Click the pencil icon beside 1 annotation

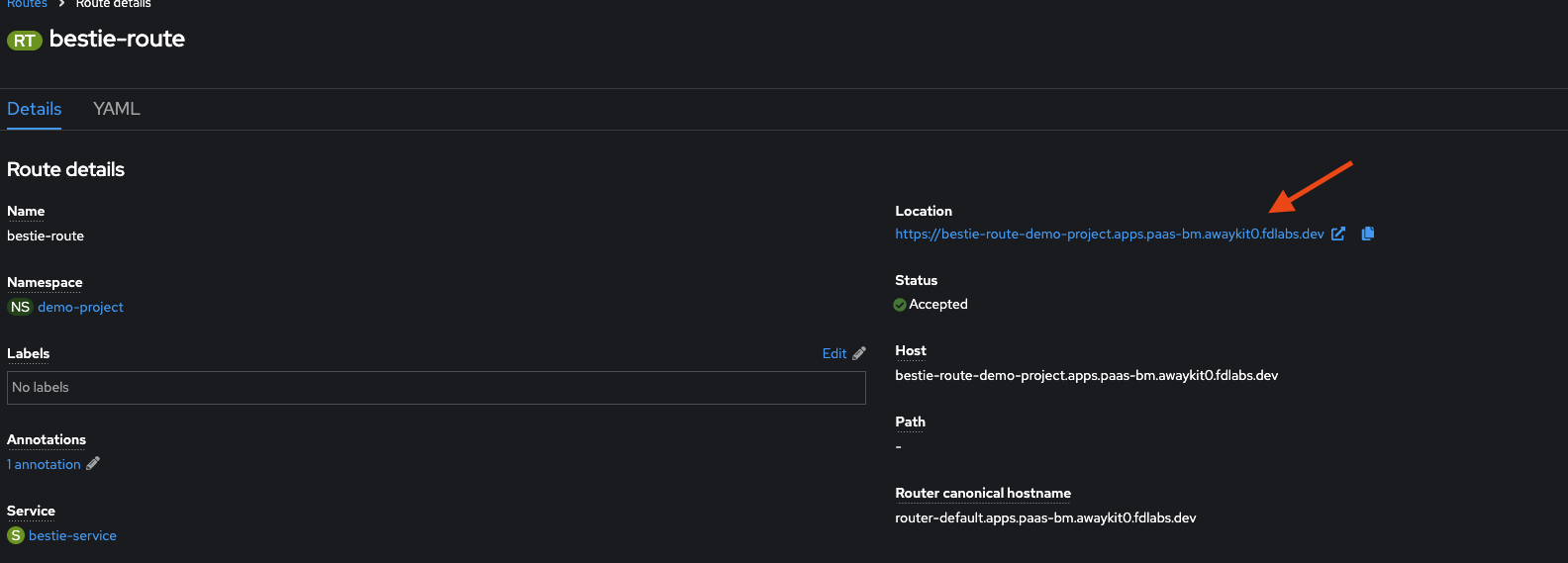coord(93,463)
